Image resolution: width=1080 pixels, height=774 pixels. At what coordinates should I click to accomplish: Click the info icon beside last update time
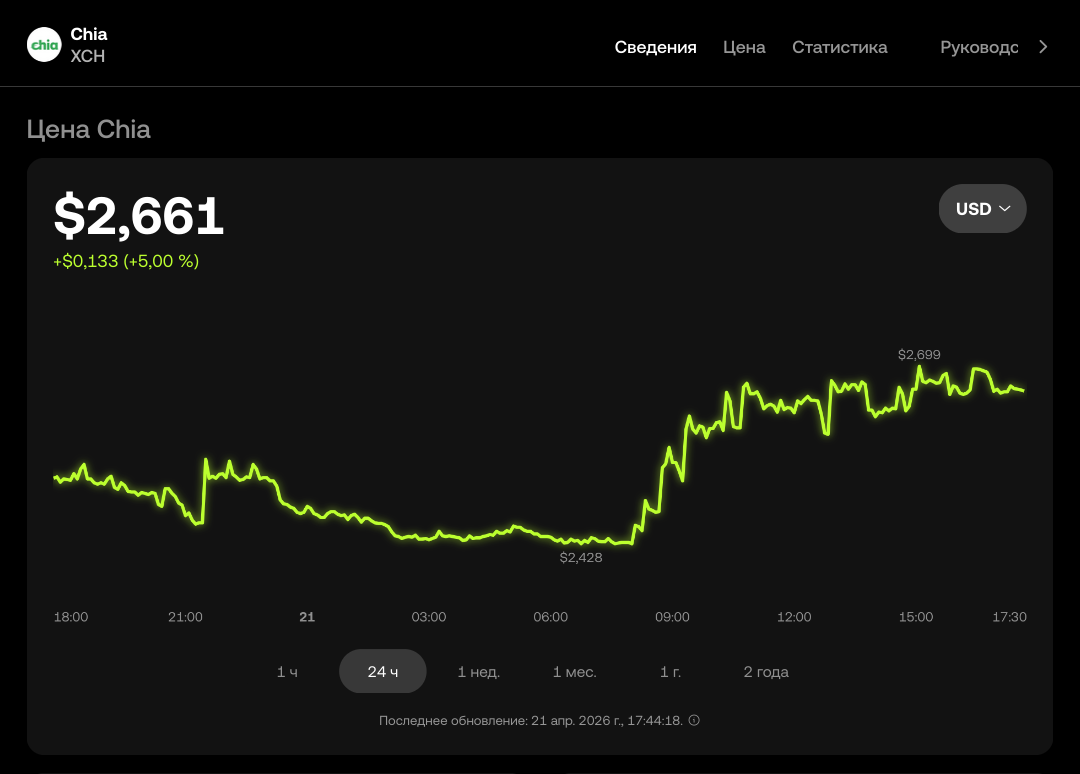[x=694, y=720]
